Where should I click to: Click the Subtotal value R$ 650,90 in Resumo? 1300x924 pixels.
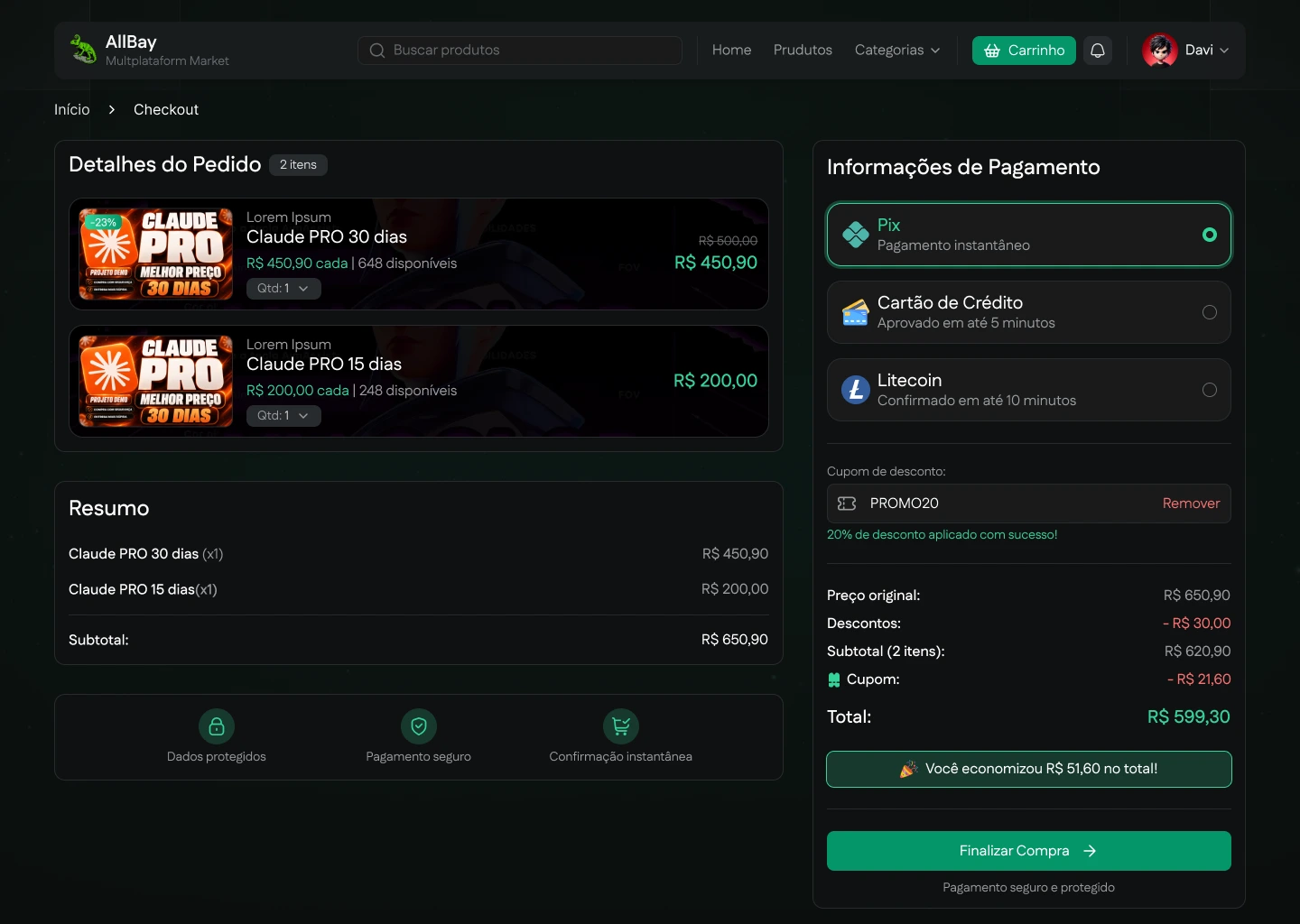pyautogui.click(x=735, y=640)
